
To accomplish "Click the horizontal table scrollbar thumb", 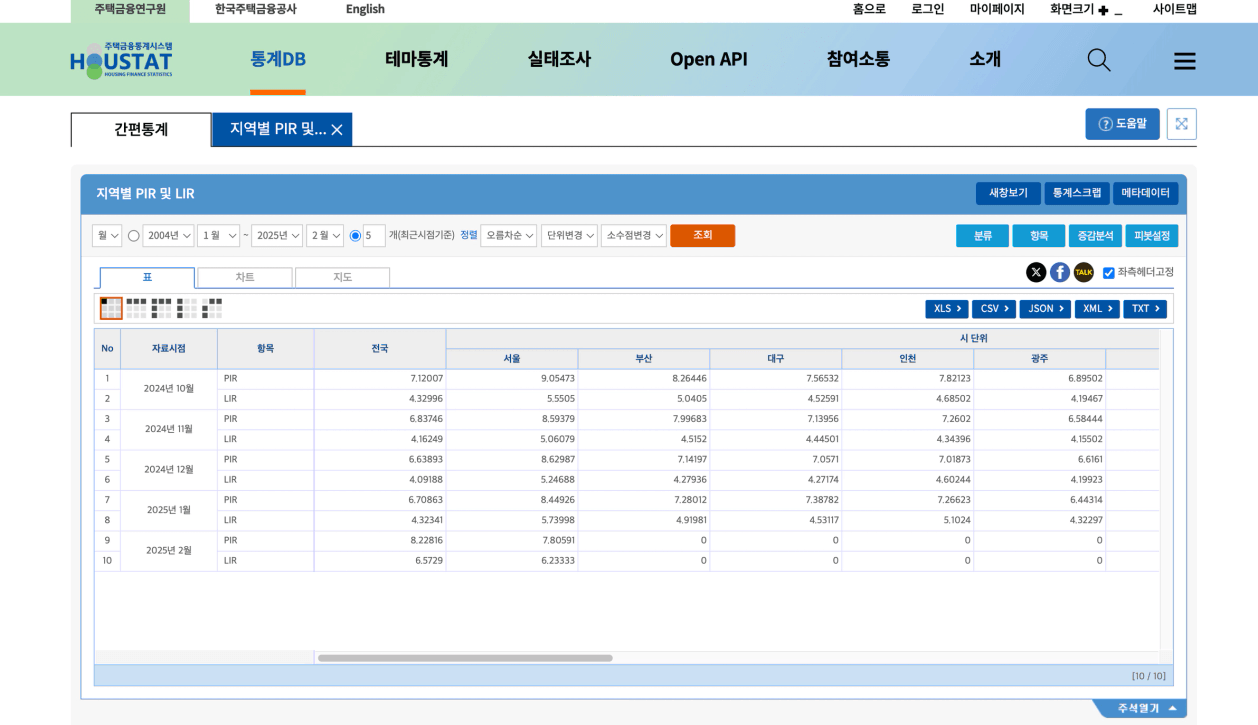I will click(x=465, y=658).
